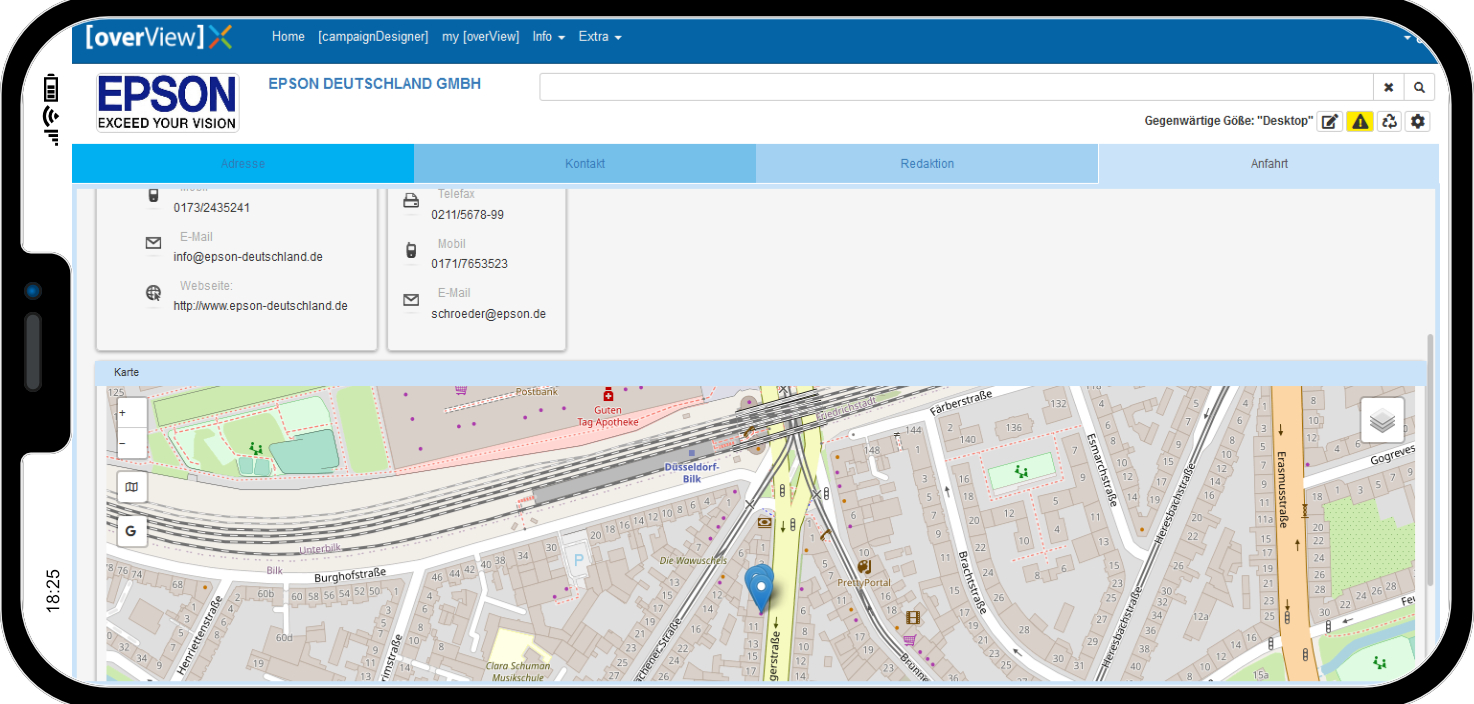The height and width of the screenshot is (704, 1474).
Task: Zoom in on the map
Action: click(x=132, y=413)
